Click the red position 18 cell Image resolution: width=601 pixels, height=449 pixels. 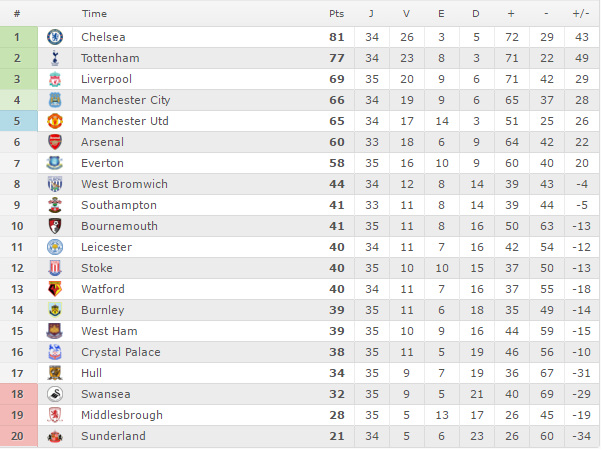click(19, 394)
